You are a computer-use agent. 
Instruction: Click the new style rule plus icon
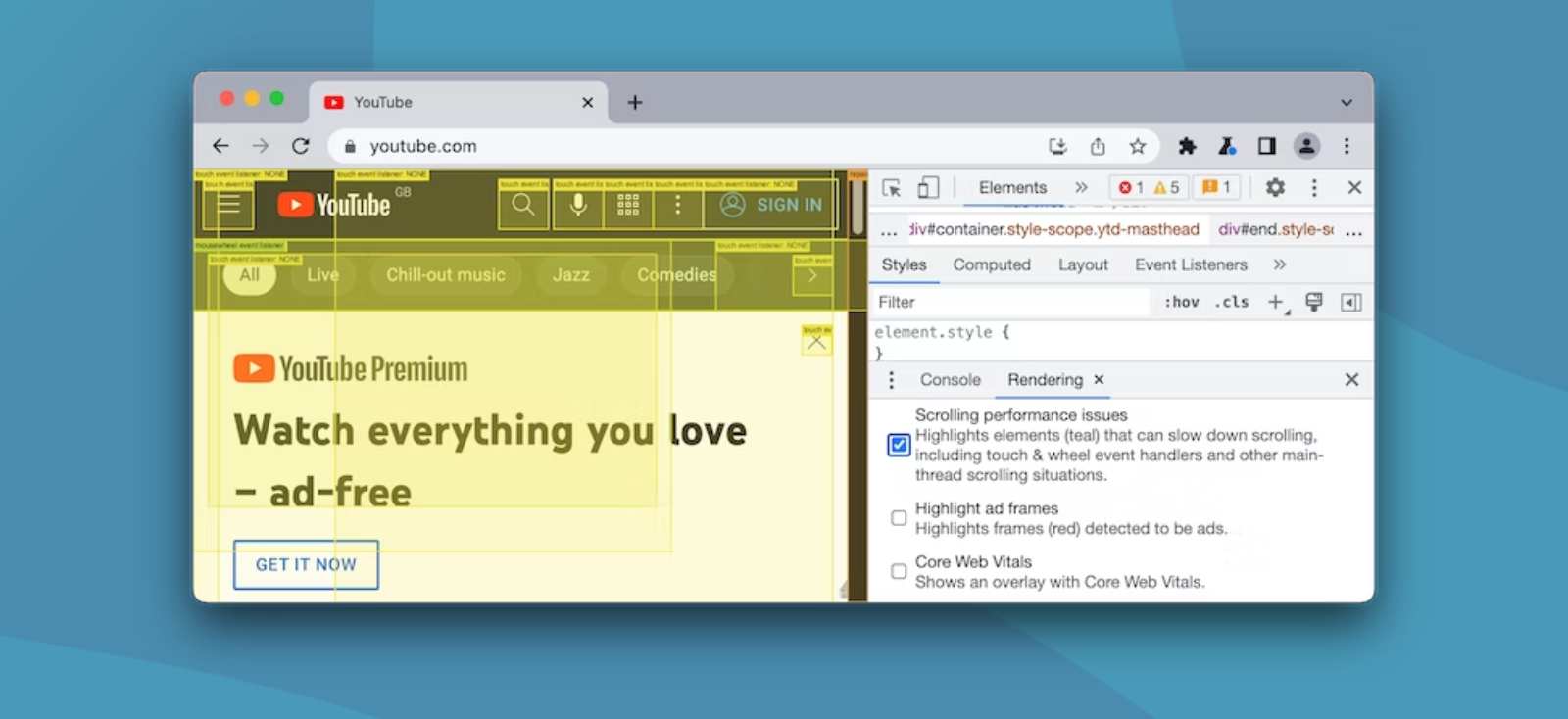(1276, 303)
